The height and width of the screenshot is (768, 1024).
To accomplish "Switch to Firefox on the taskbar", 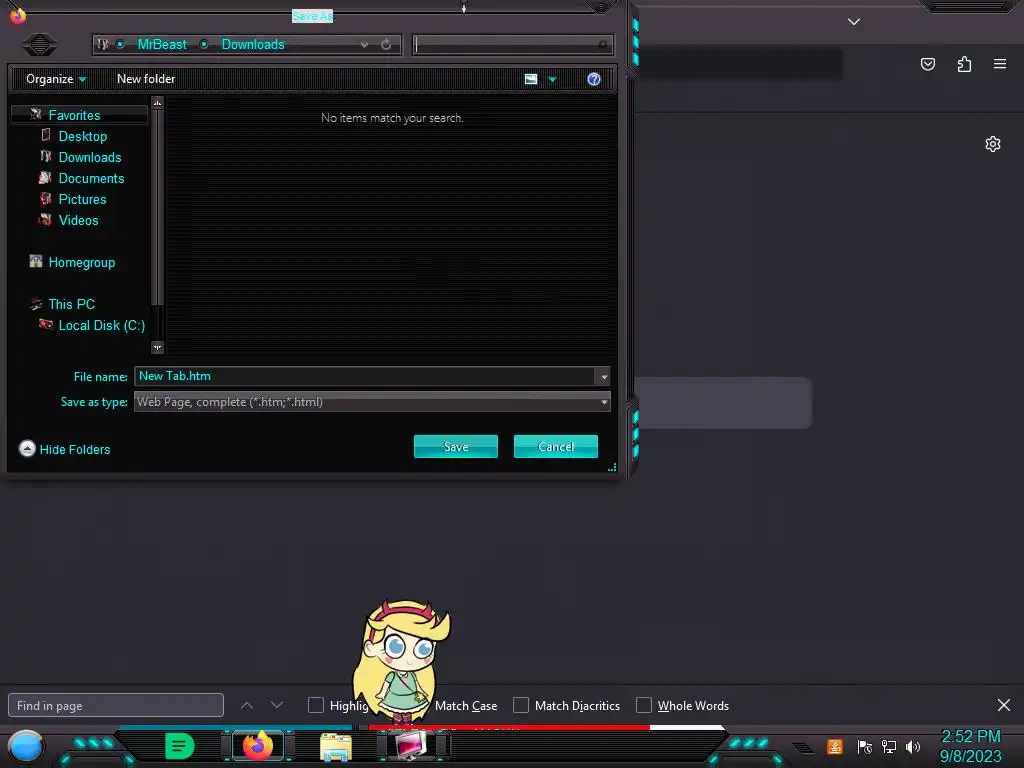I will [258, 745].
